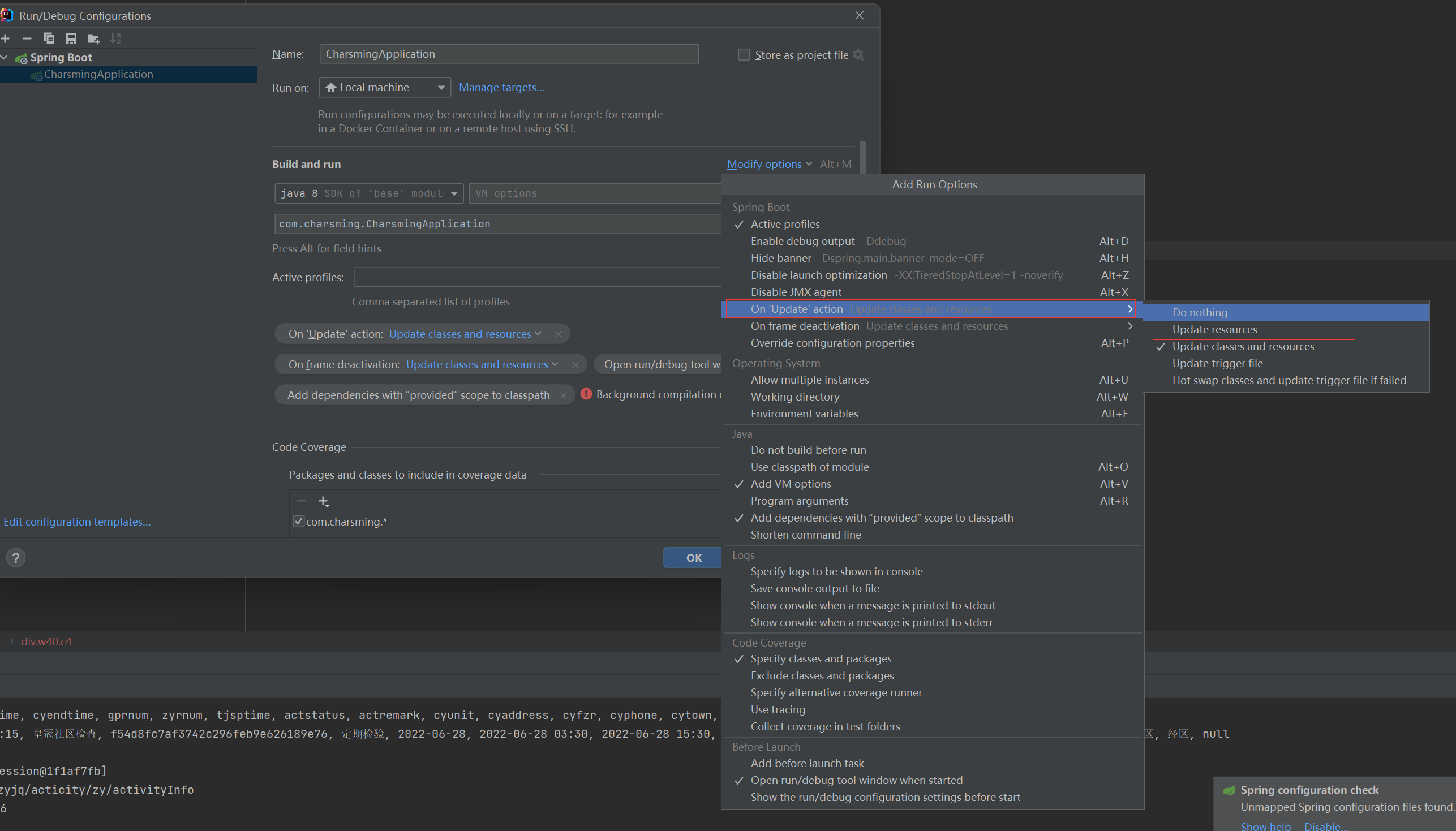This screenshot has width=1456, height=831.
Task: Add a coverage package with the plus icon
Action: point(324,501)
